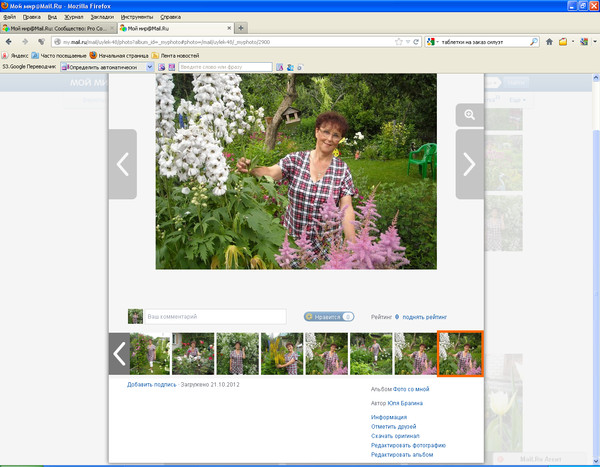Click the Нравится like button
Viewport: 600px width, 467px height.
point(329,317)
